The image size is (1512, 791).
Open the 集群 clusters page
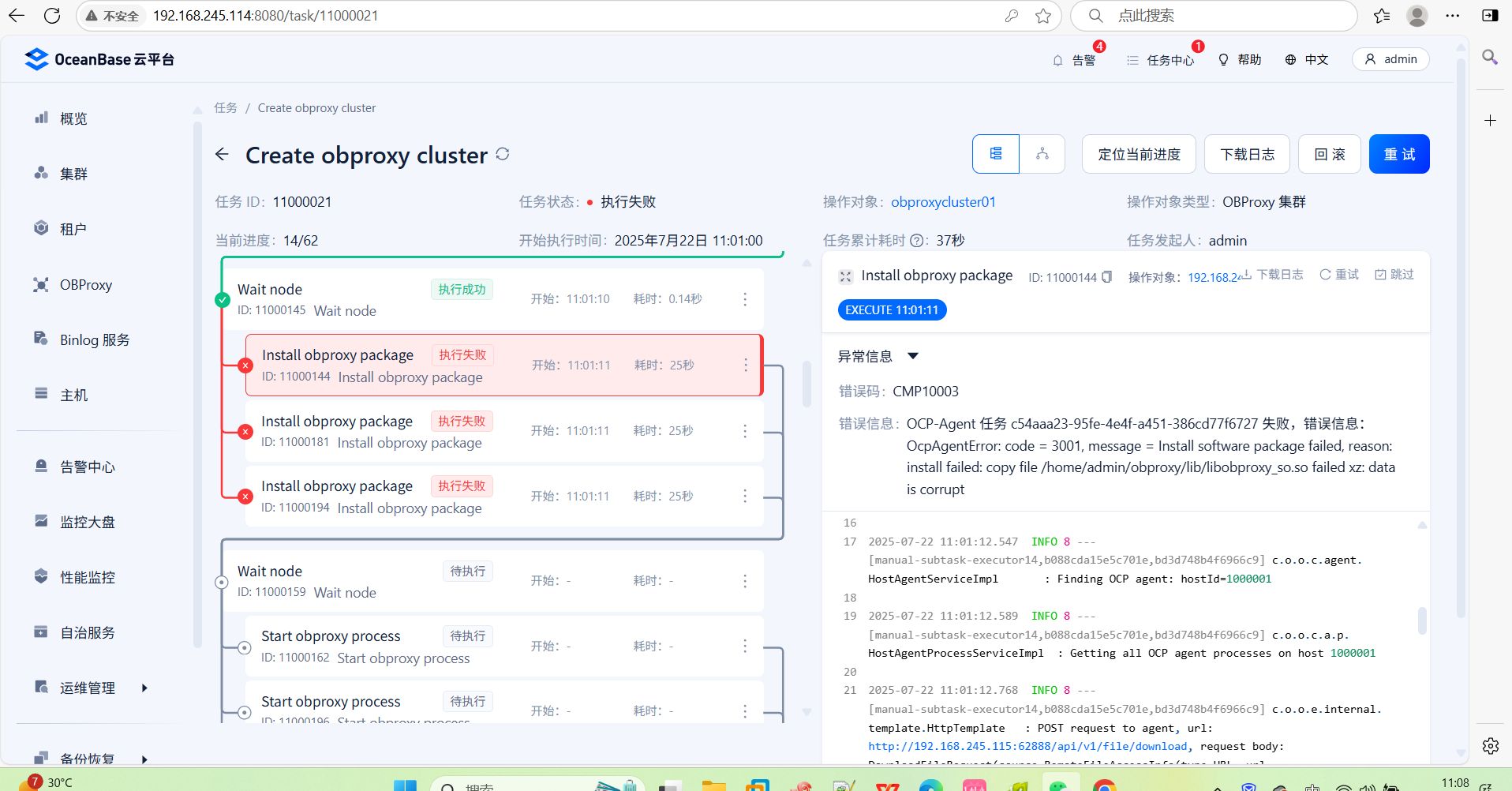(x=73, y=174)
